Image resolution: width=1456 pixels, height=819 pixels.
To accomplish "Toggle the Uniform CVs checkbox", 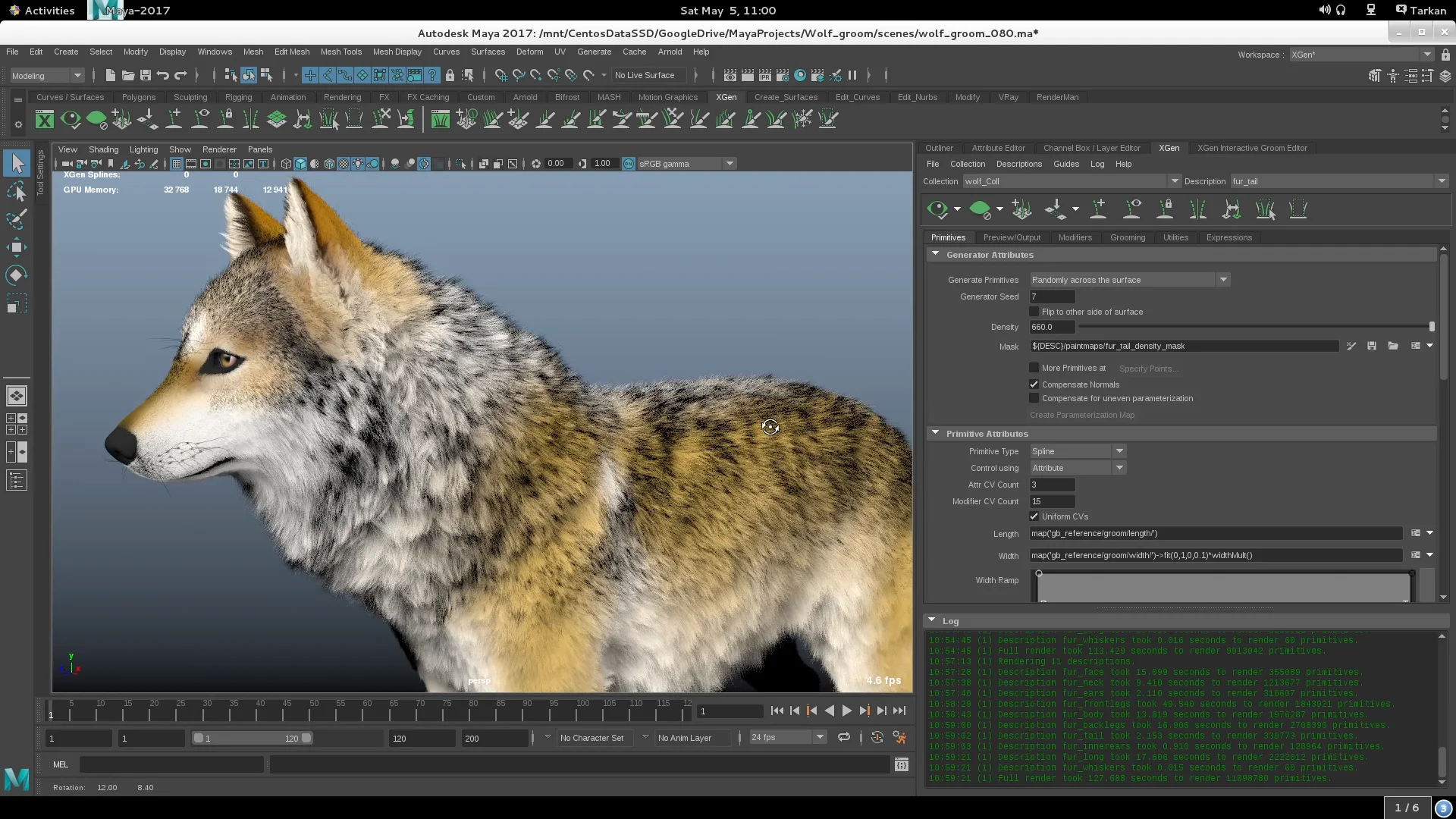I will click(1034, 516).
